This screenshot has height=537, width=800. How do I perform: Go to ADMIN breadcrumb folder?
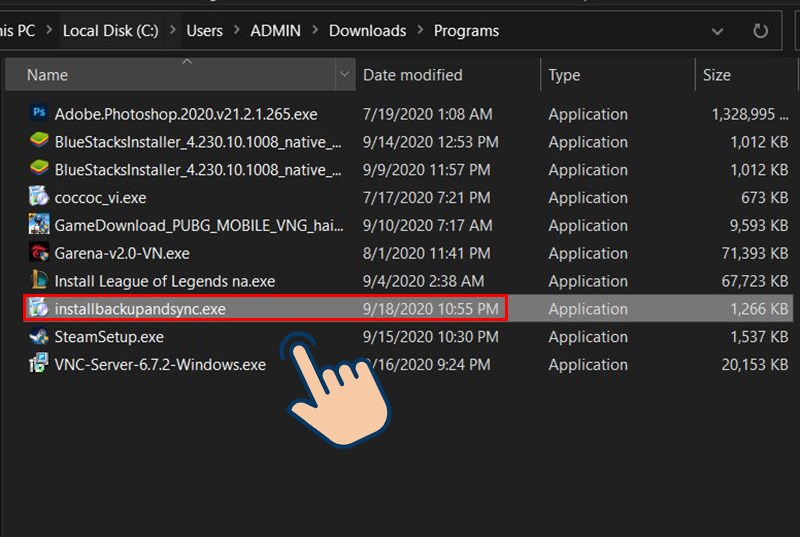point(276,31)
